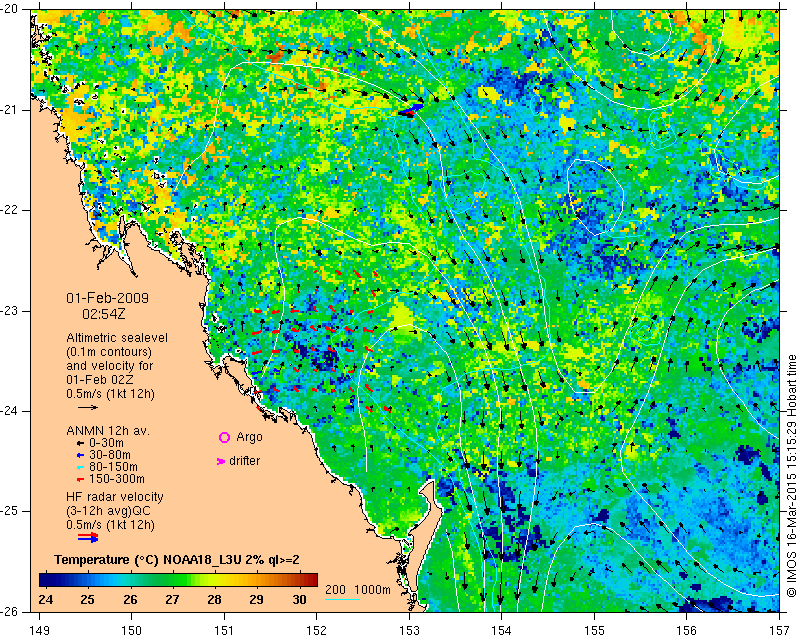This screenshot has height=640, width=800.
Task: Click the time stamp 02:54Z
Action: (x=104, y=314)
